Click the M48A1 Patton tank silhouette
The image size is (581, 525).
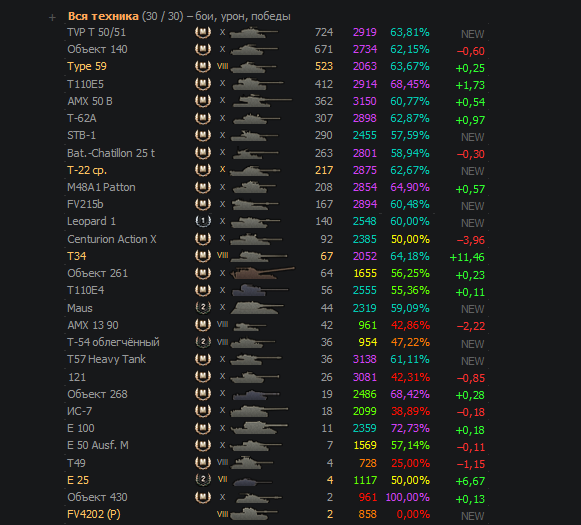(254, 187)
